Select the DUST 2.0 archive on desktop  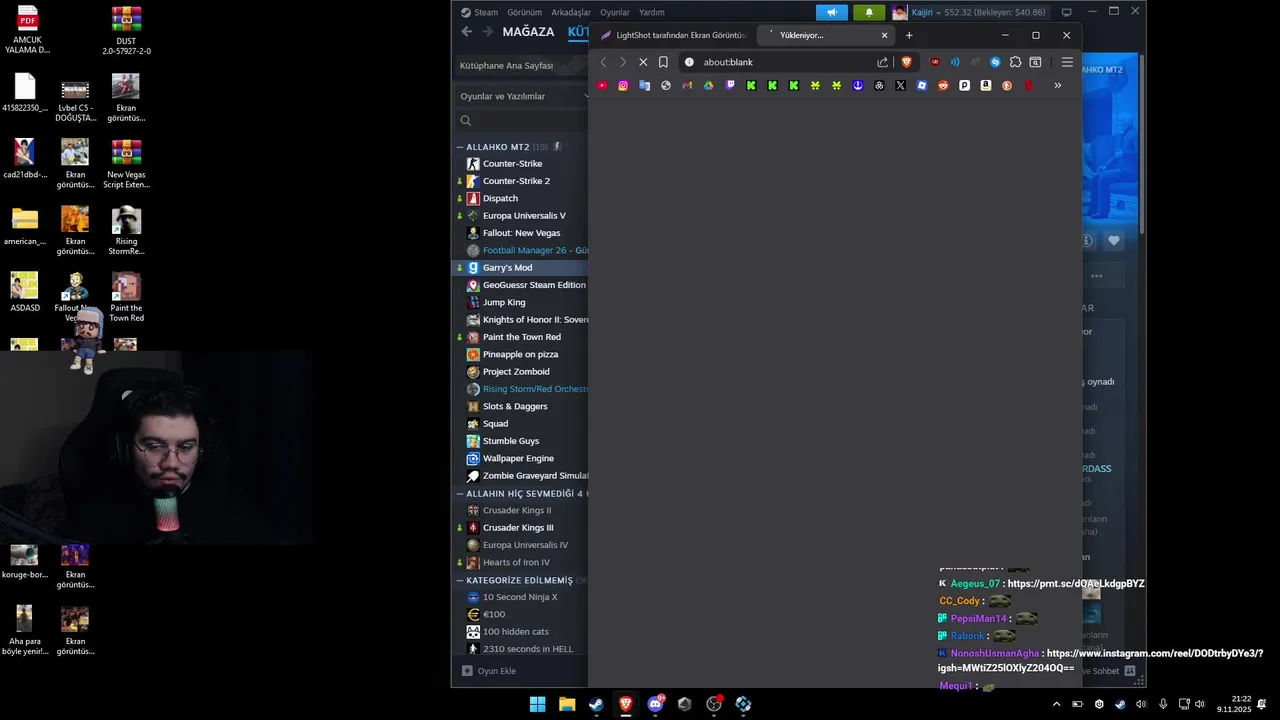(126, 31)
